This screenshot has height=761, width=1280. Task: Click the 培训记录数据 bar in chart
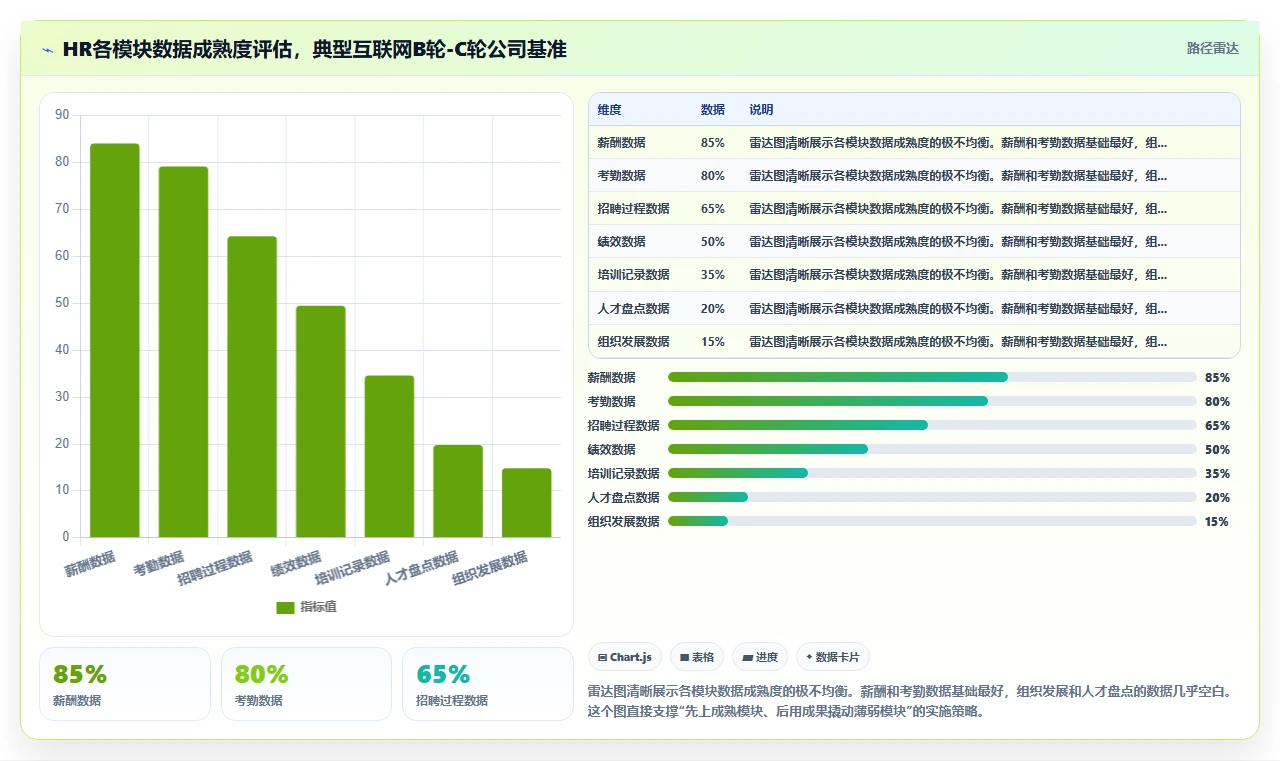[389, 457]
